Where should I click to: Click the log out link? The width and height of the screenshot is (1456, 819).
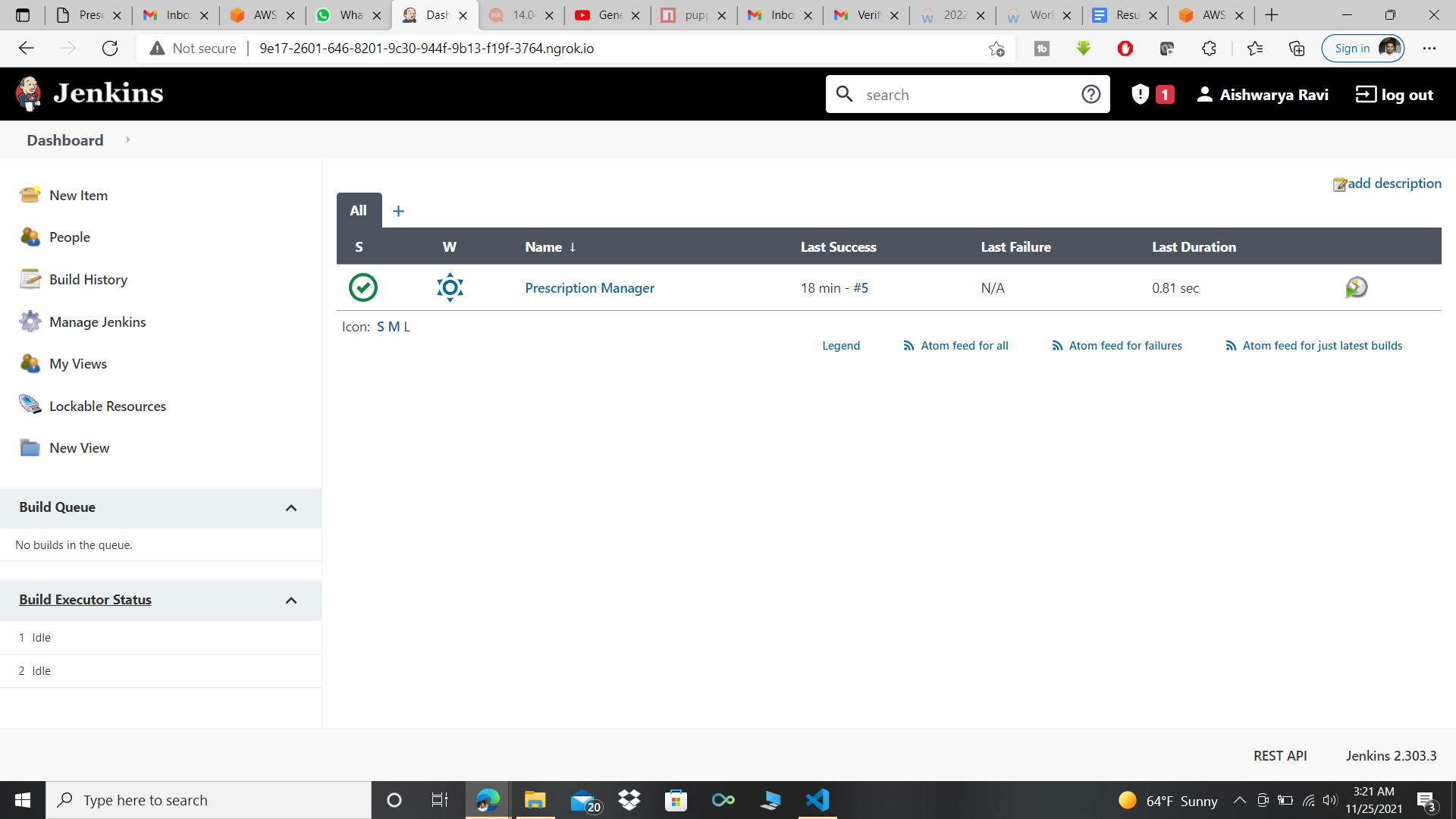point(1395,94)
